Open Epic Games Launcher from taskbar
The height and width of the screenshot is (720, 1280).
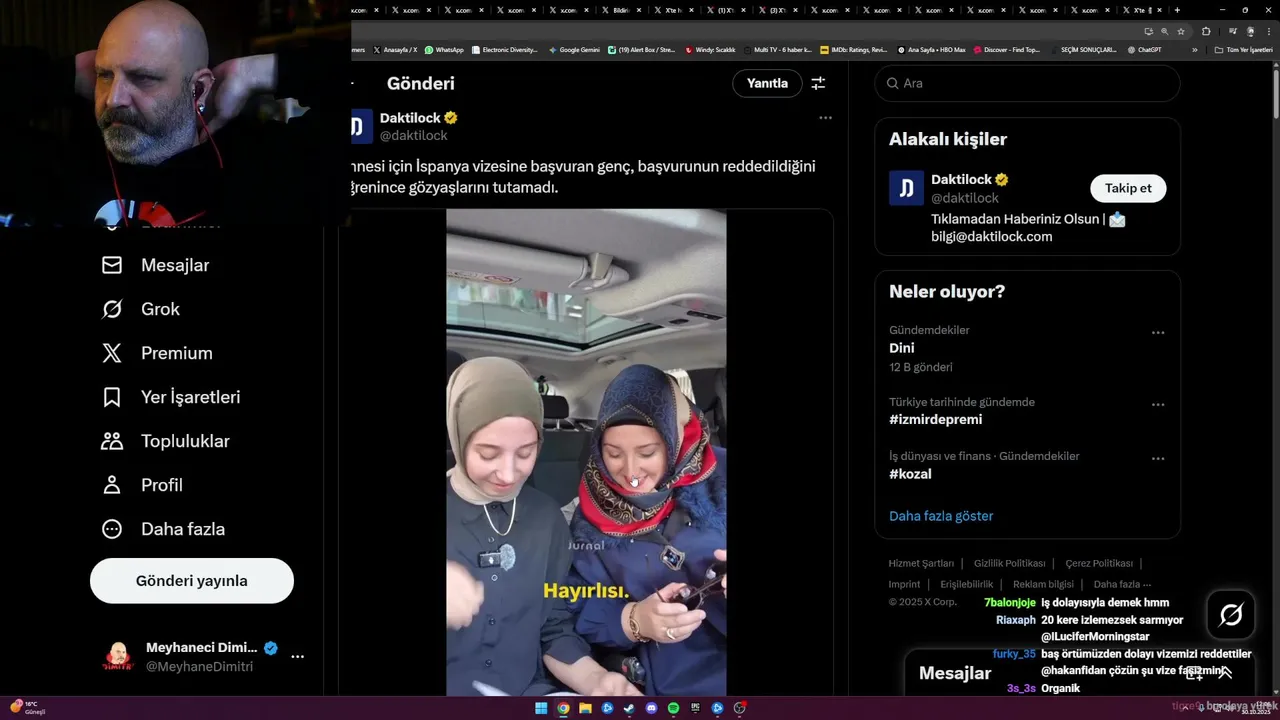pyautogui.click(x=695, y=708)
